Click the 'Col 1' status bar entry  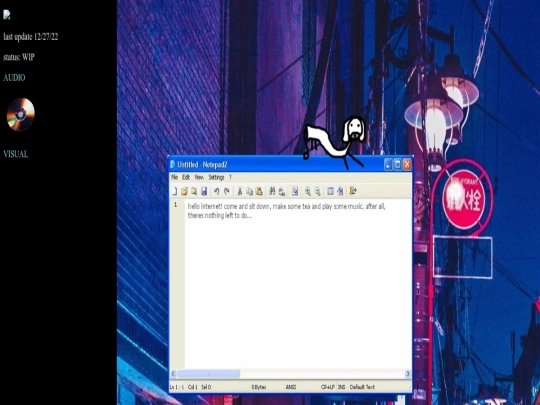(x=193, y=387)
